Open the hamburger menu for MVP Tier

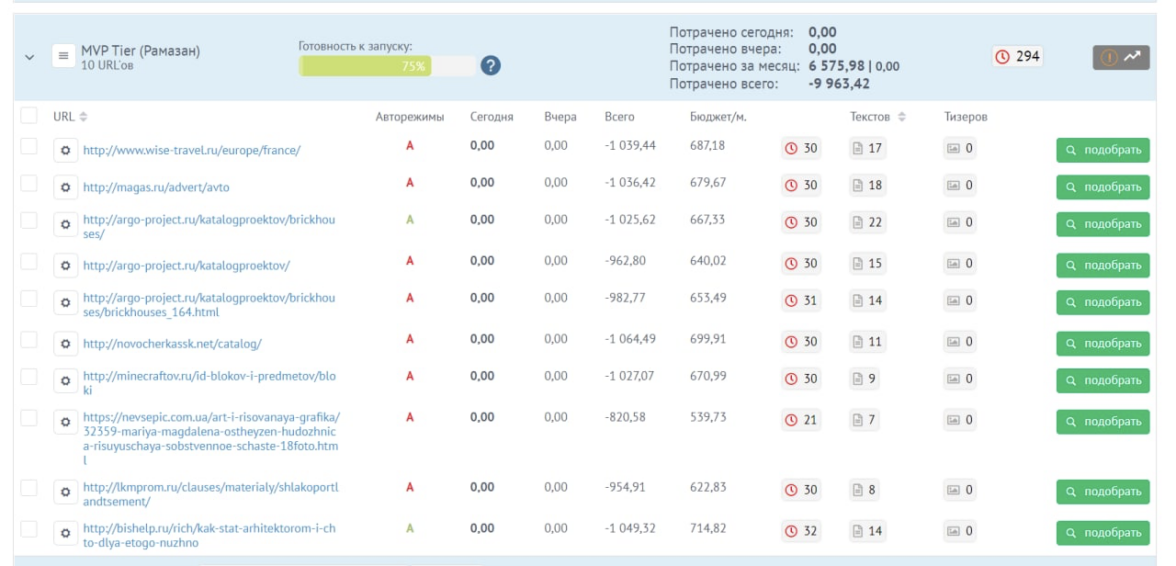pos(64,56)
